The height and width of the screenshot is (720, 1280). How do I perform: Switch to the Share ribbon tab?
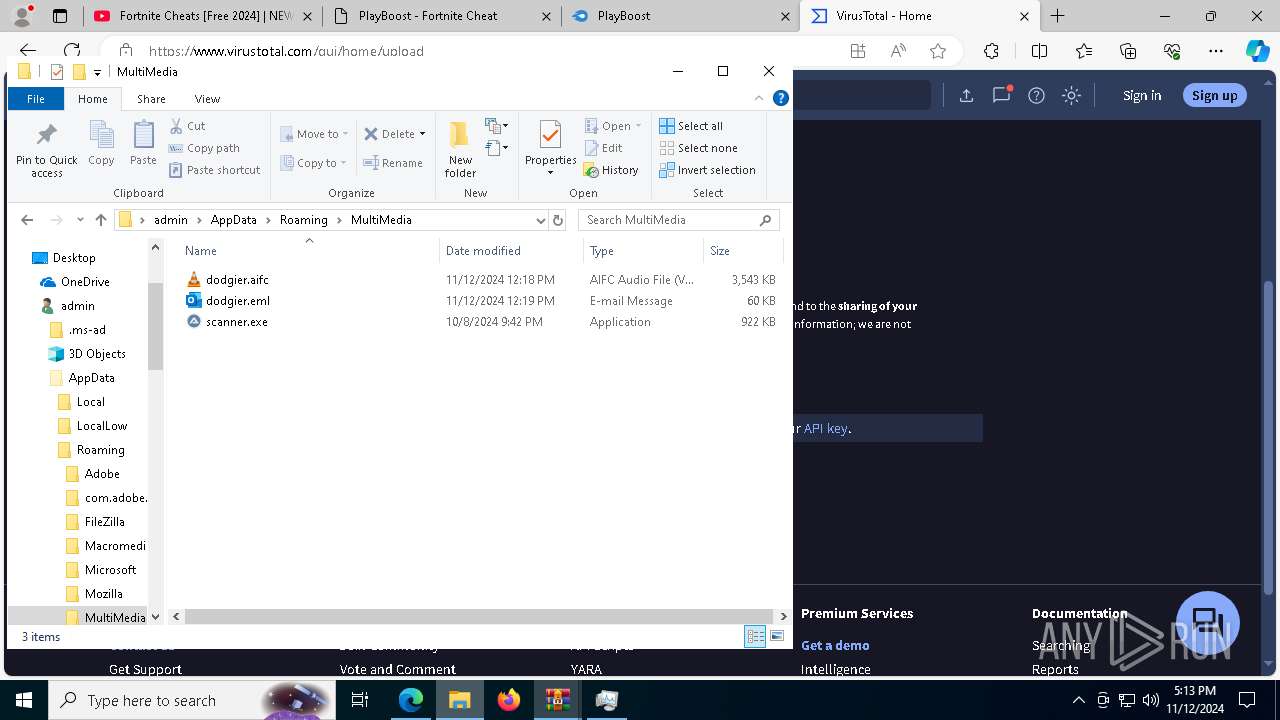click(151, 99)
